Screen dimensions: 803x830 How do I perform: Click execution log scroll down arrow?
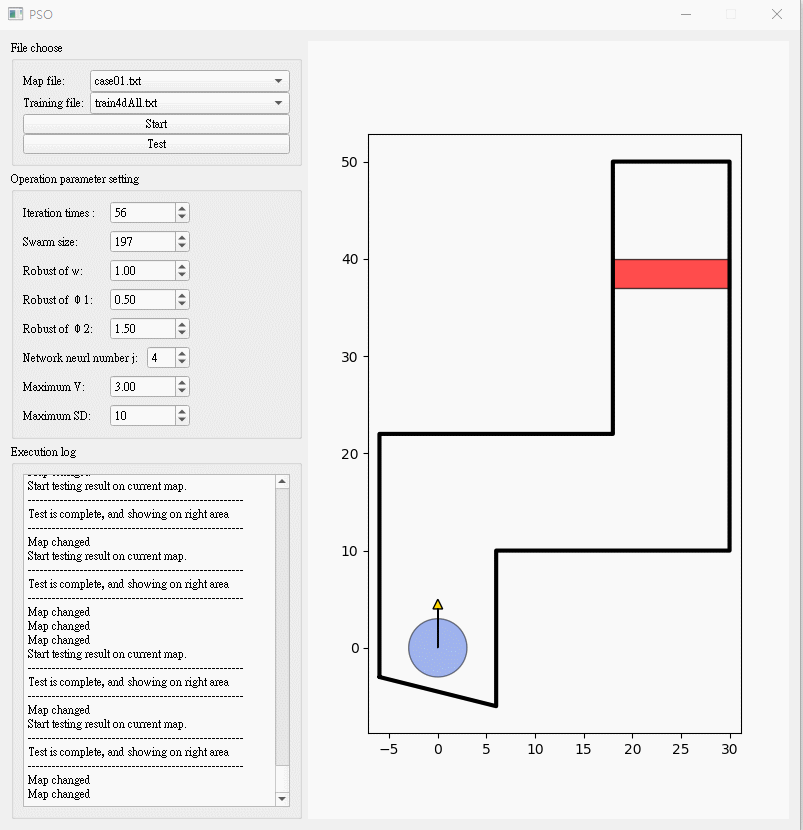[282, 799]
